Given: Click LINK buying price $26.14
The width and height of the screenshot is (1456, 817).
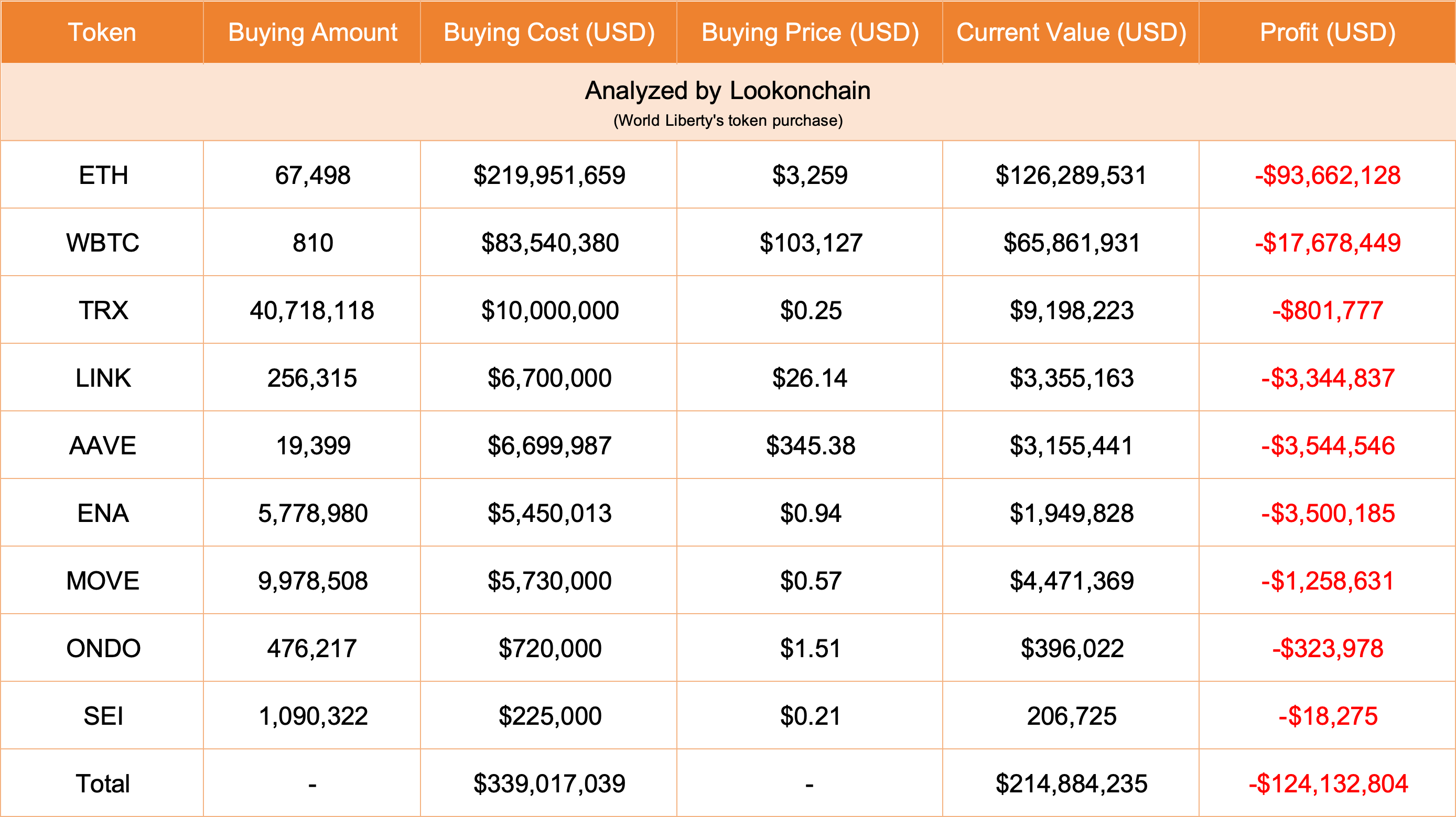Looking at the screenshot, I should 810,378.
